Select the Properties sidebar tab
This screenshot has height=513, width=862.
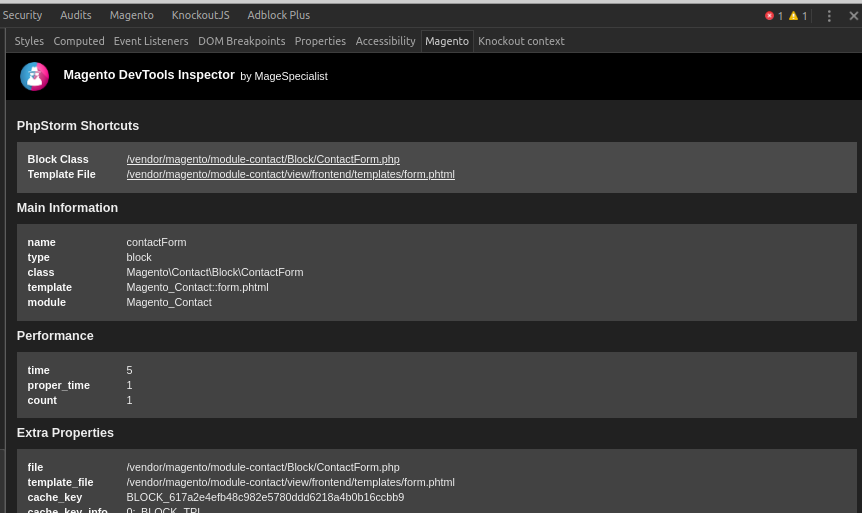pyautogui.click(x=320, y=41)
